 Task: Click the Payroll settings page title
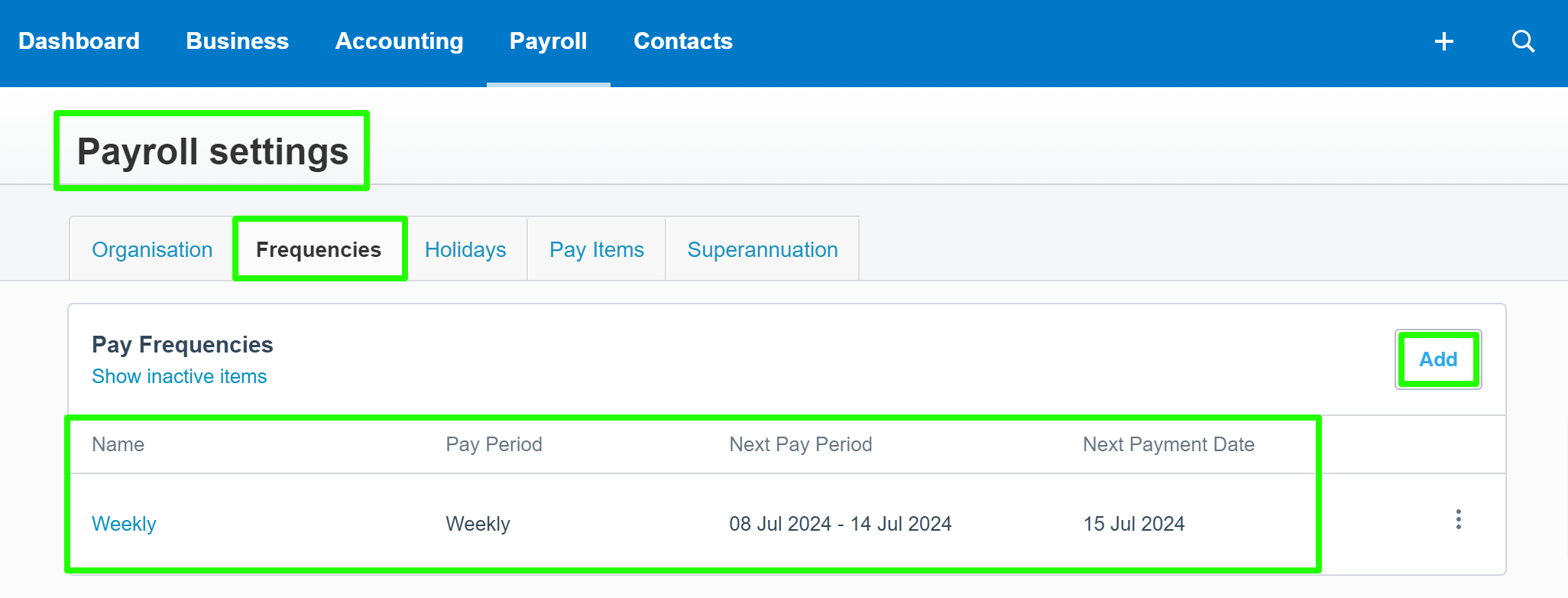pyautogui.click(x=212, y=151)
